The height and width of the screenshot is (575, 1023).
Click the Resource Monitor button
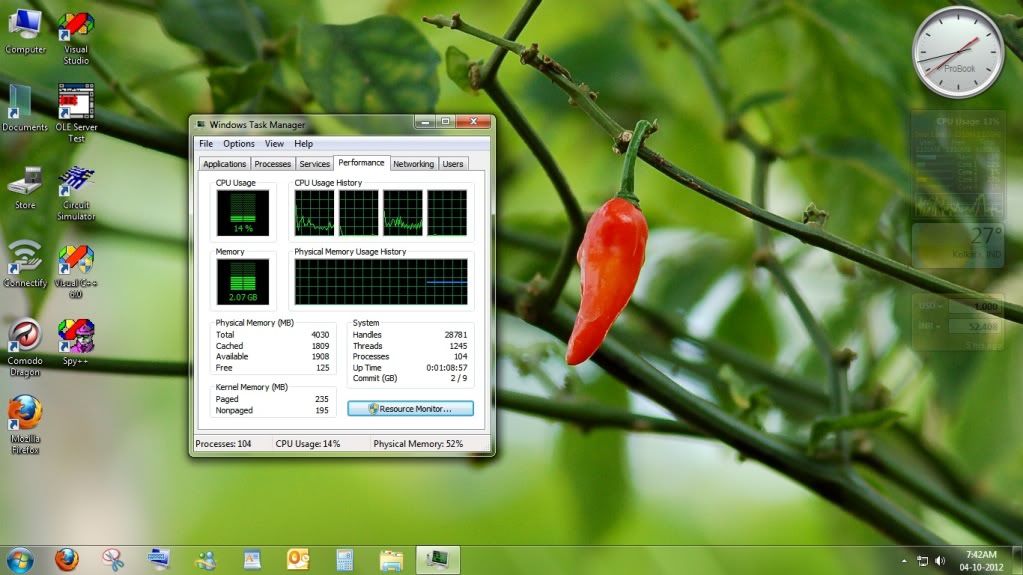[x=410, y=409]
